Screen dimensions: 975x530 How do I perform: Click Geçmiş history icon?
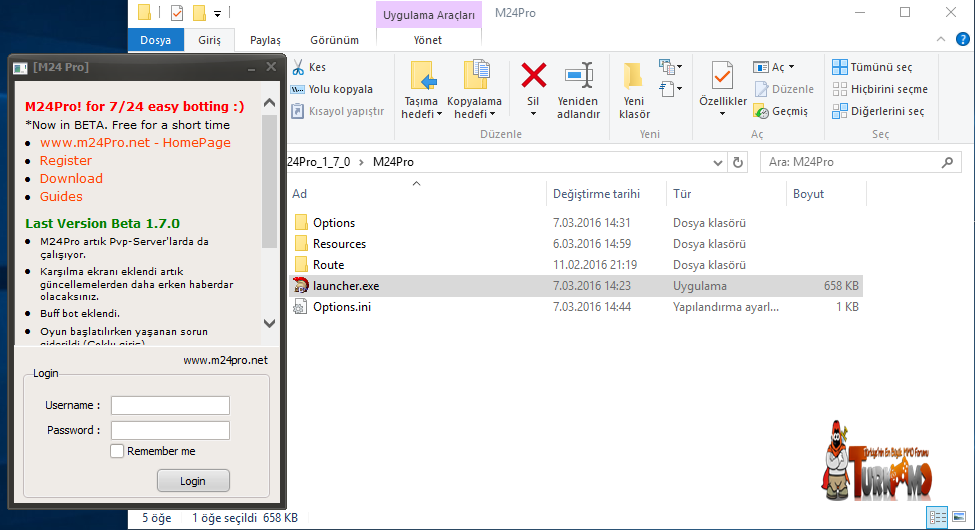point(761,111)
